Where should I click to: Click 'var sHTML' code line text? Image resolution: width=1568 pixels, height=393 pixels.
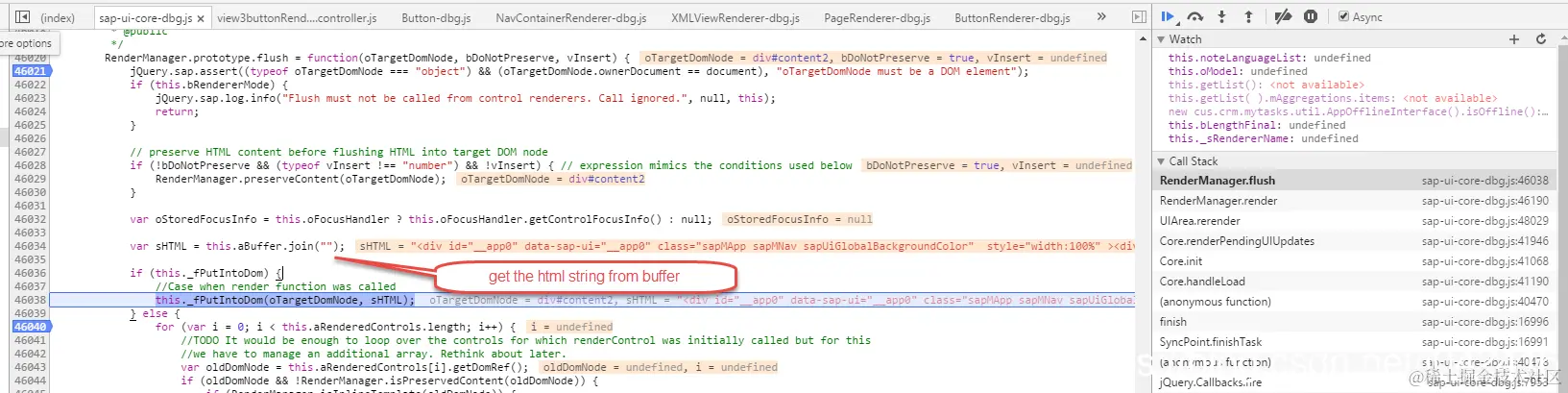pos(237,246)
